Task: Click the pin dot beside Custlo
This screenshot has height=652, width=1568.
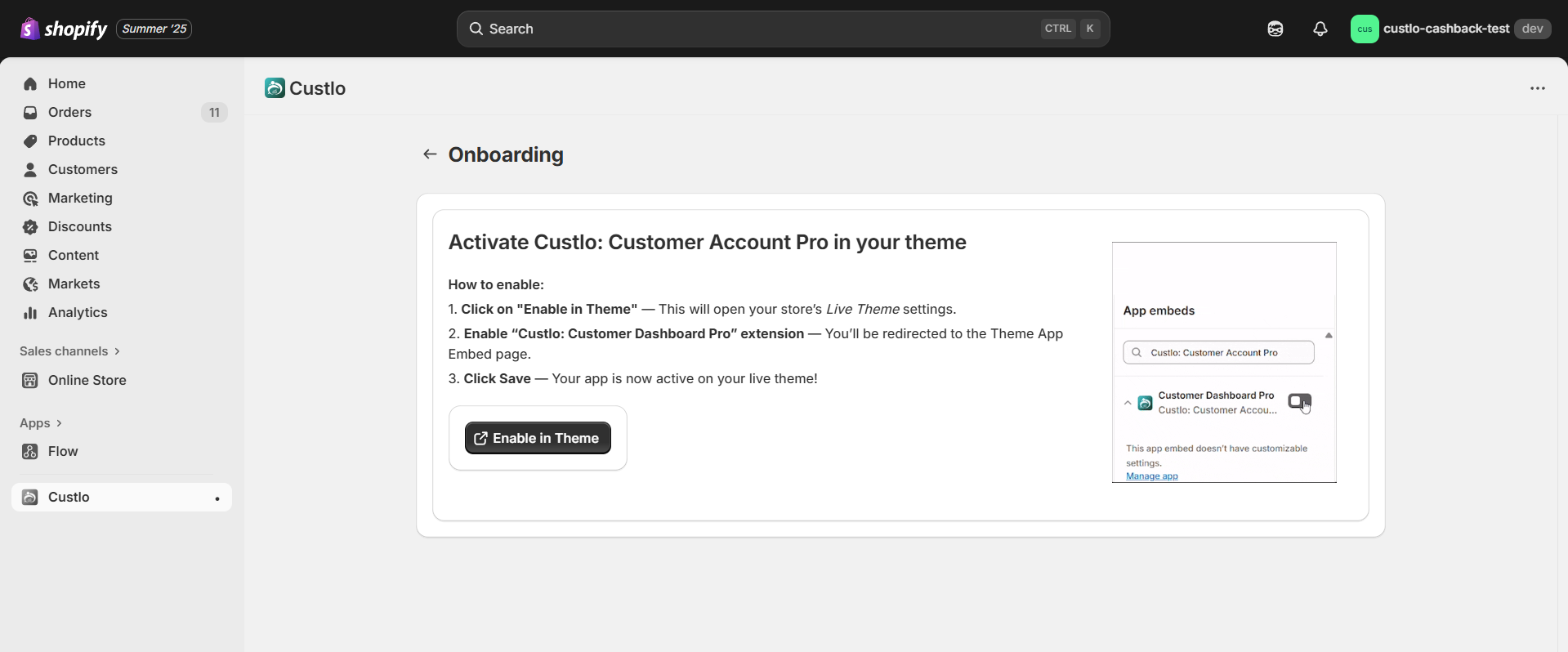Action: click(217, 498)
